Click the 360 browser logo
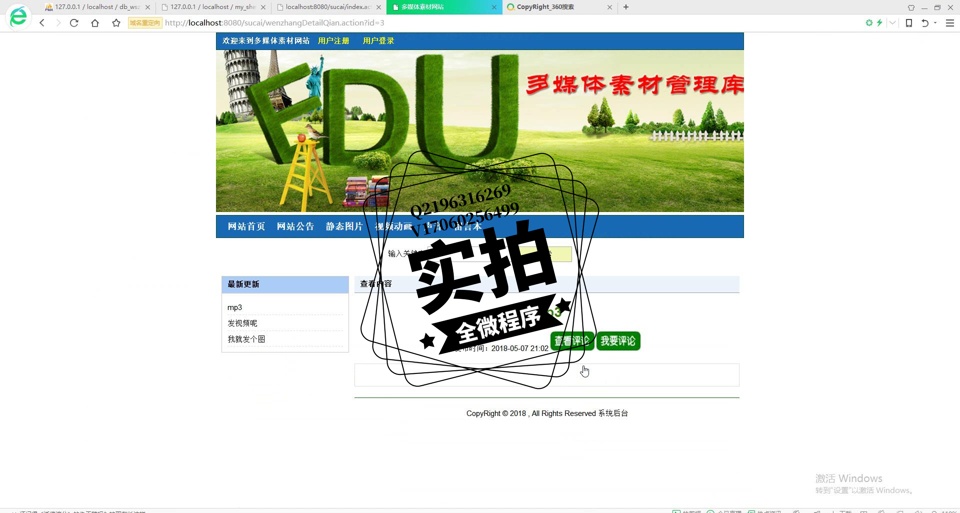 click(x=18, y=16)
